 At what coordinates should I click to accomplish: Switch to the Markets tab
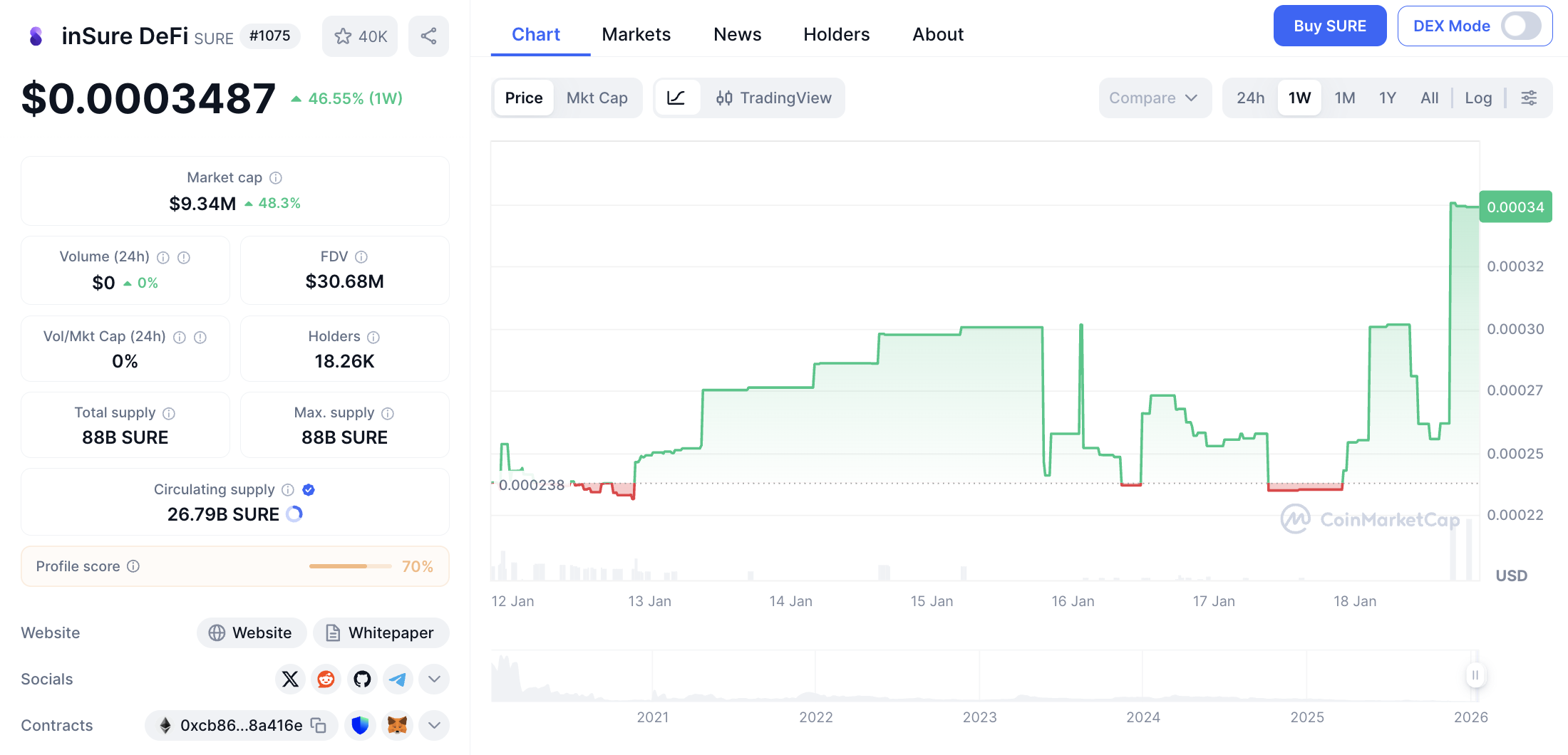pos(636,34)
